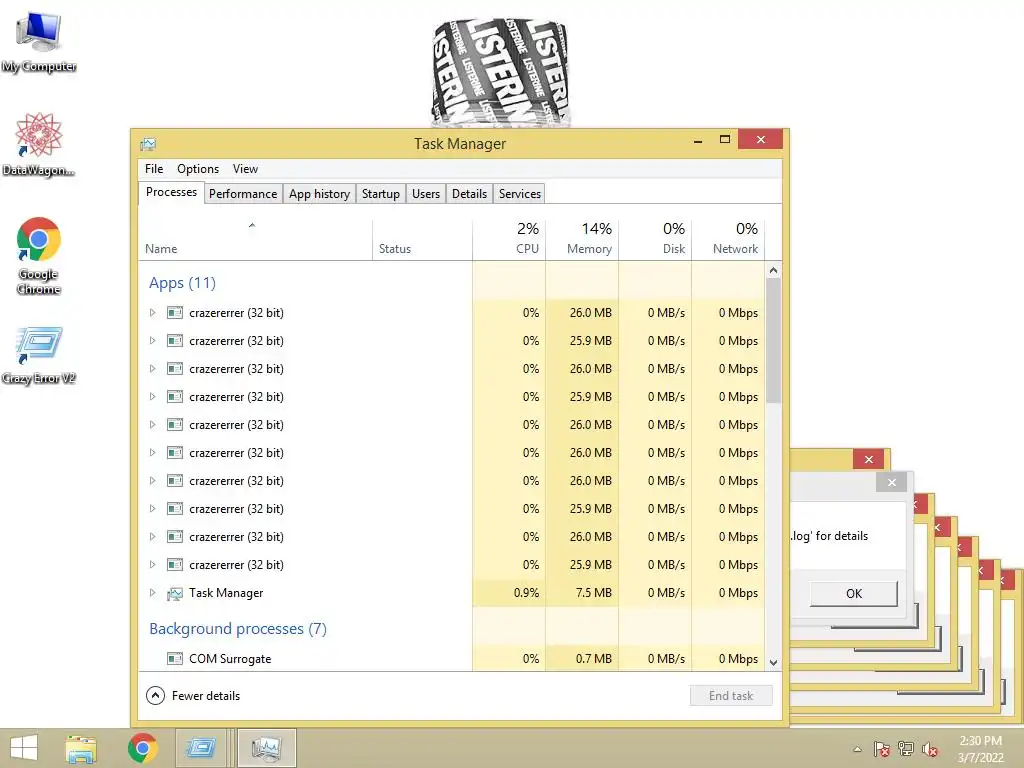This screenshot has width=1024, height=768.
Task: Sort by the CPU column header
Action: [509, 239]
